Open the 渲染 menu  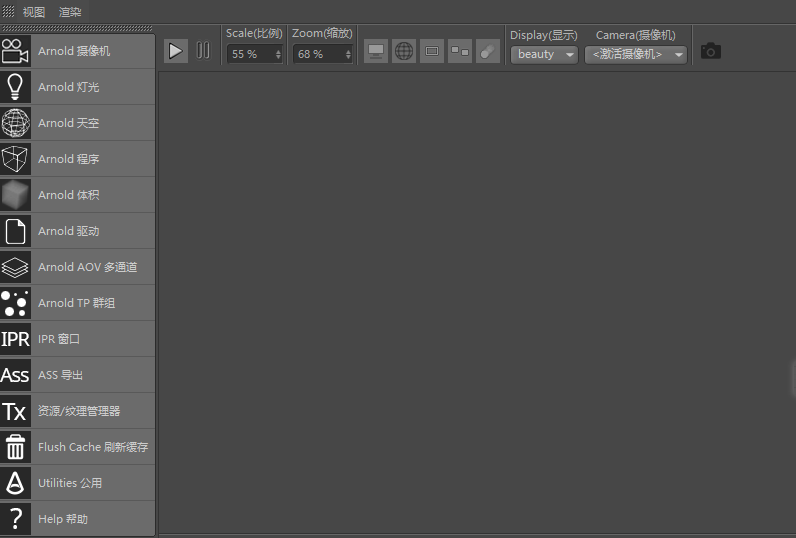click(x=70, y=12)
